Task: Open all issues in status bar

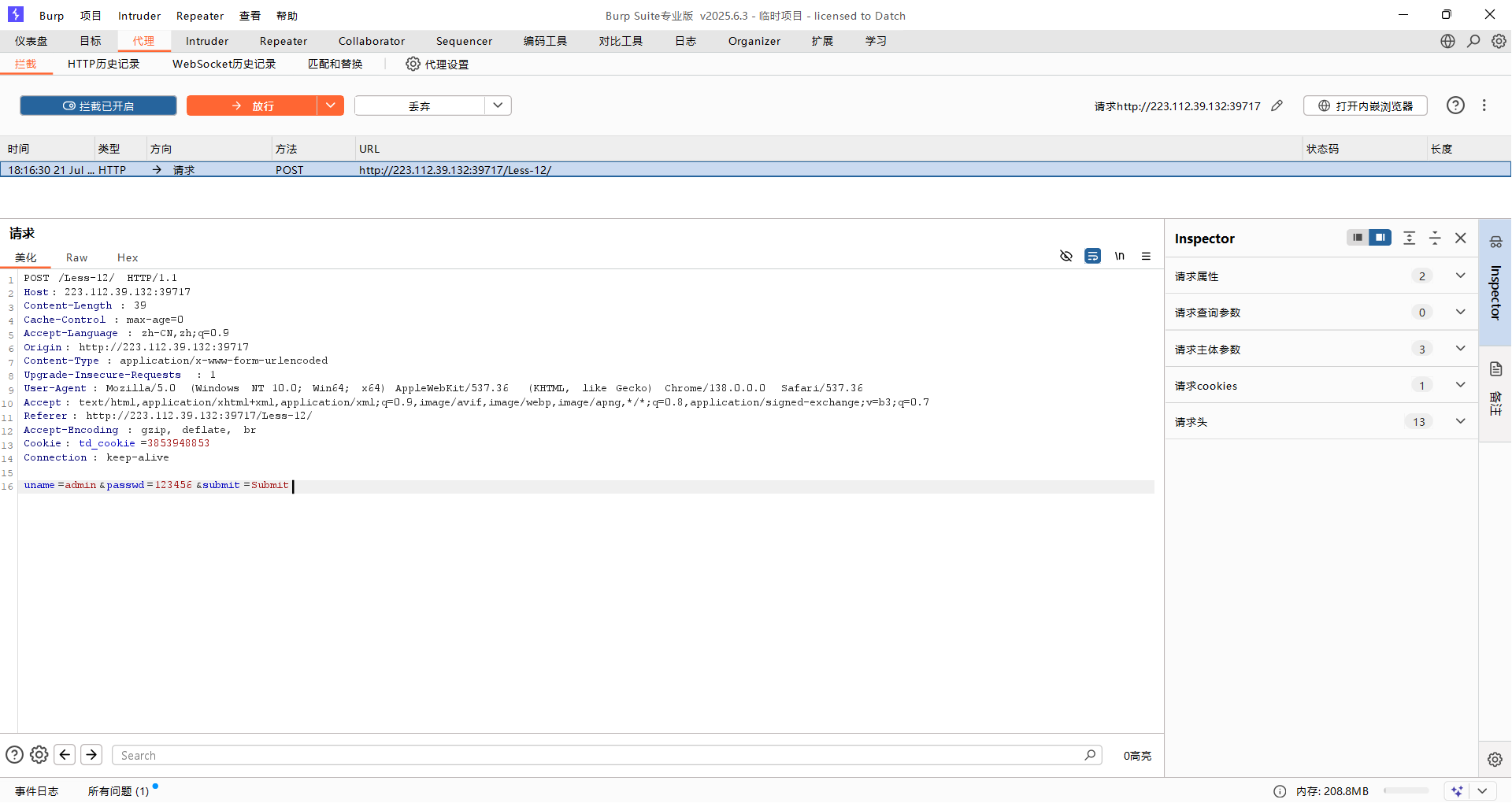Action: point(118,791)
